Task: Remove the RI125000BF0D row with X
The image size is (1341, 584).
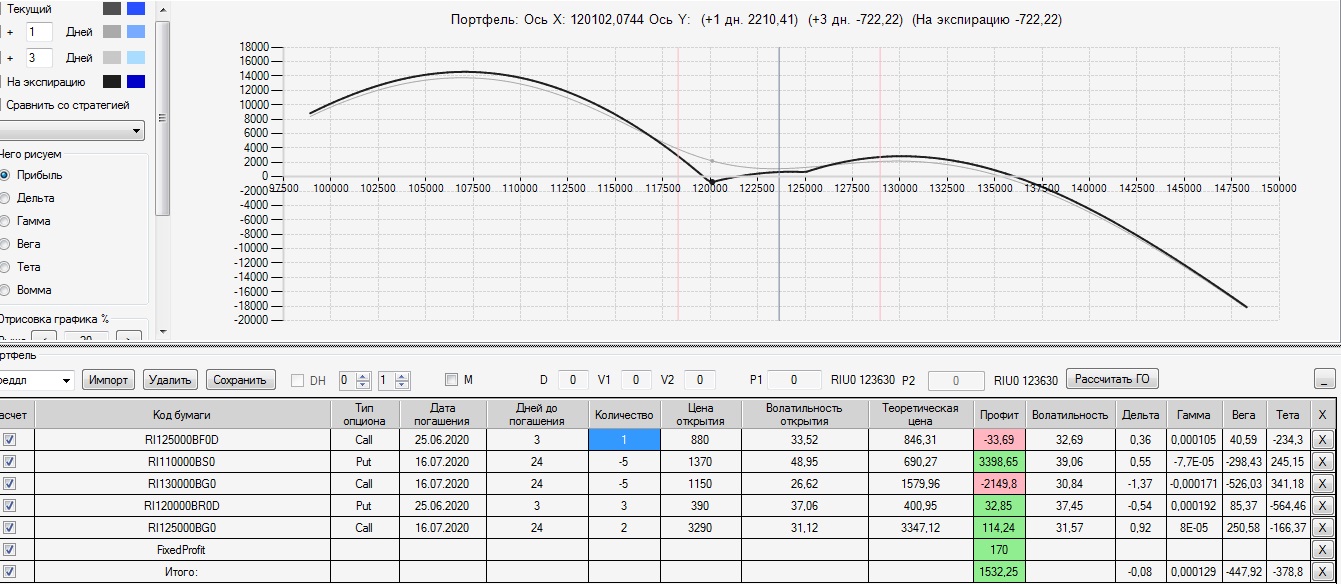Action: (x=1322, y=439)
